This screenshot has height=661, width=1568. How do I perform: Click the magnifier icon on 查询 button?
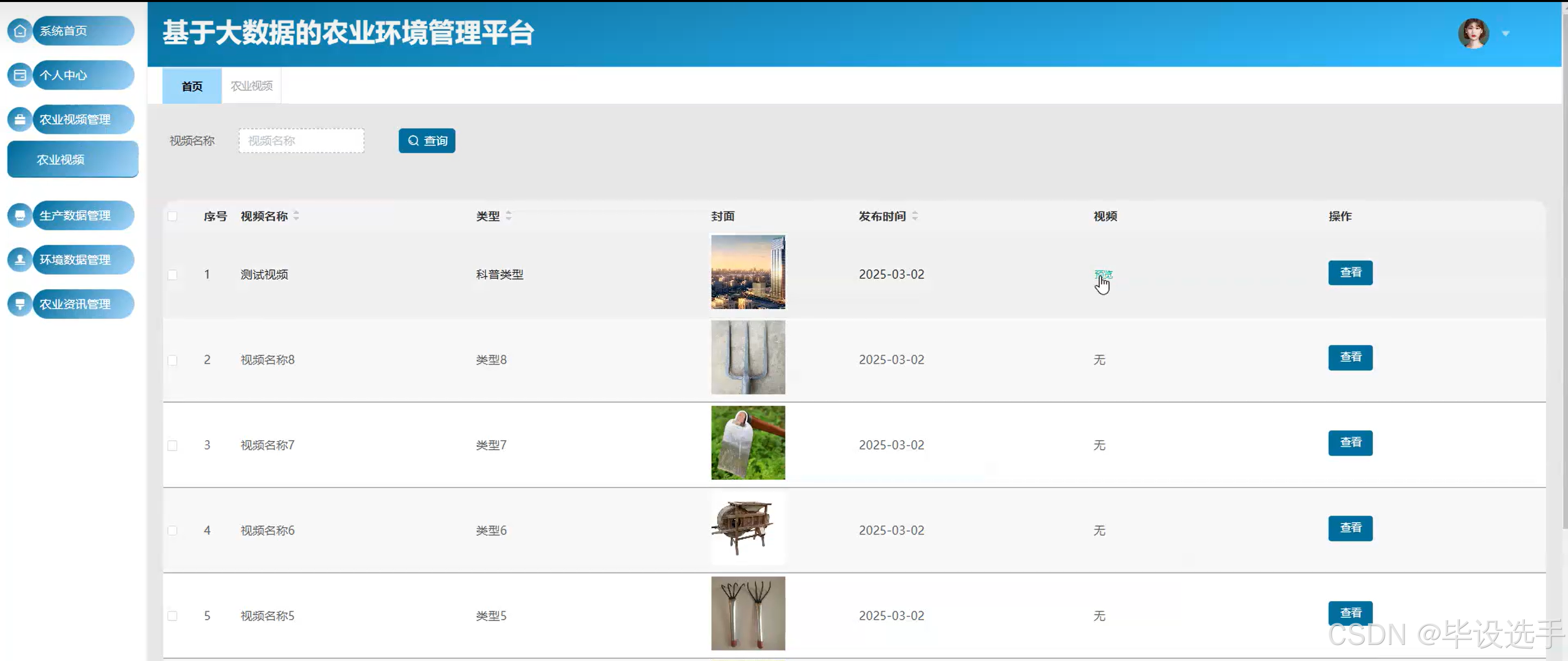click(413, 140)
